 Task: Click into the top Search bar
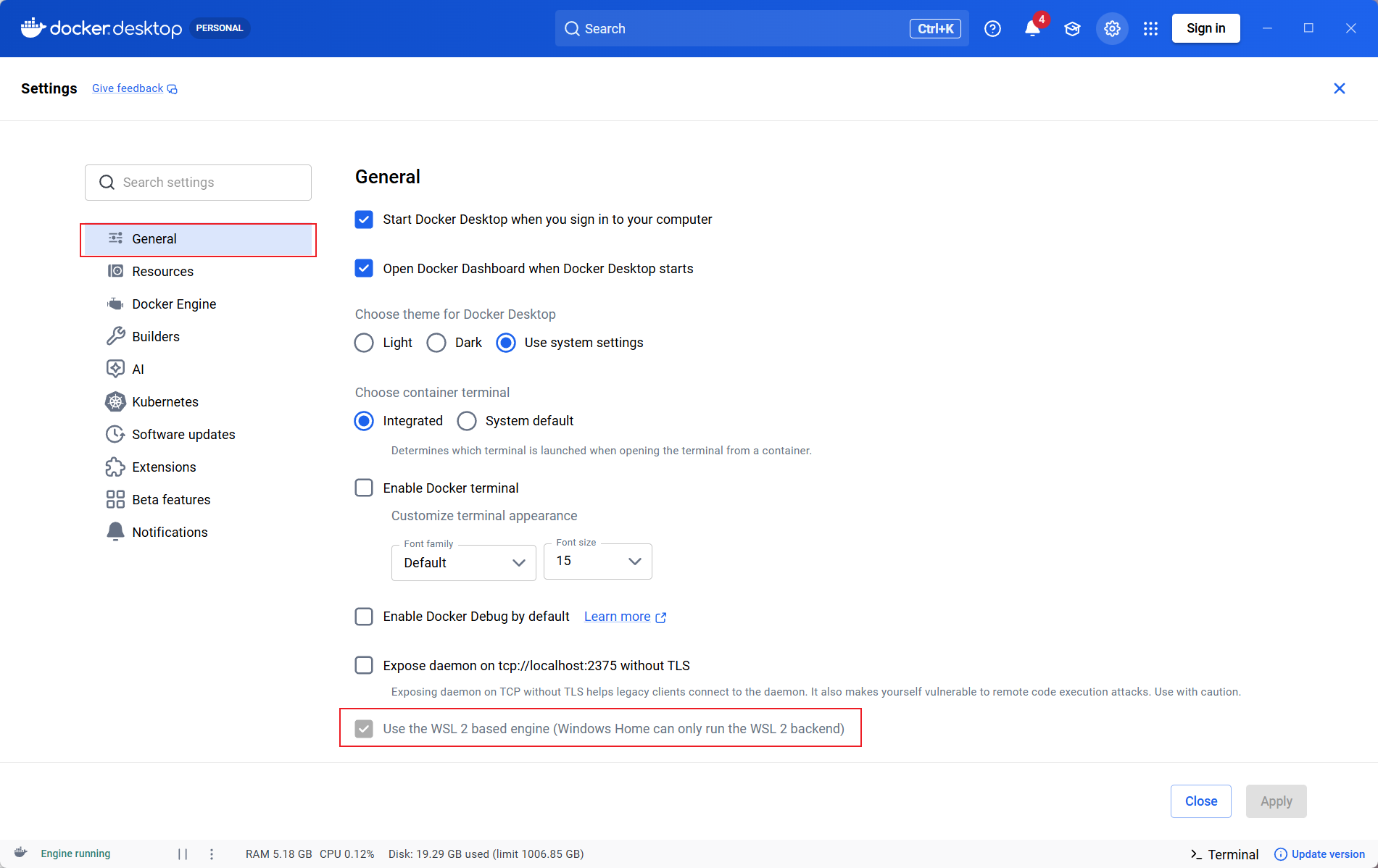[762, 28]
